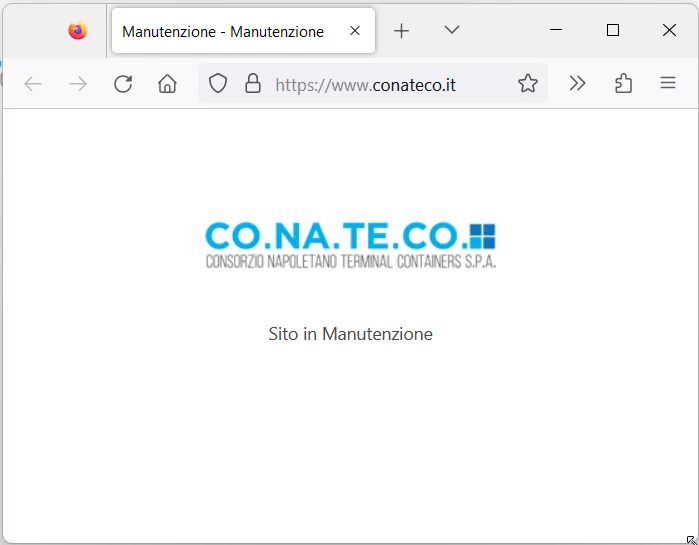
Task: Go to the Home page
Action: (x=167, y=84)
